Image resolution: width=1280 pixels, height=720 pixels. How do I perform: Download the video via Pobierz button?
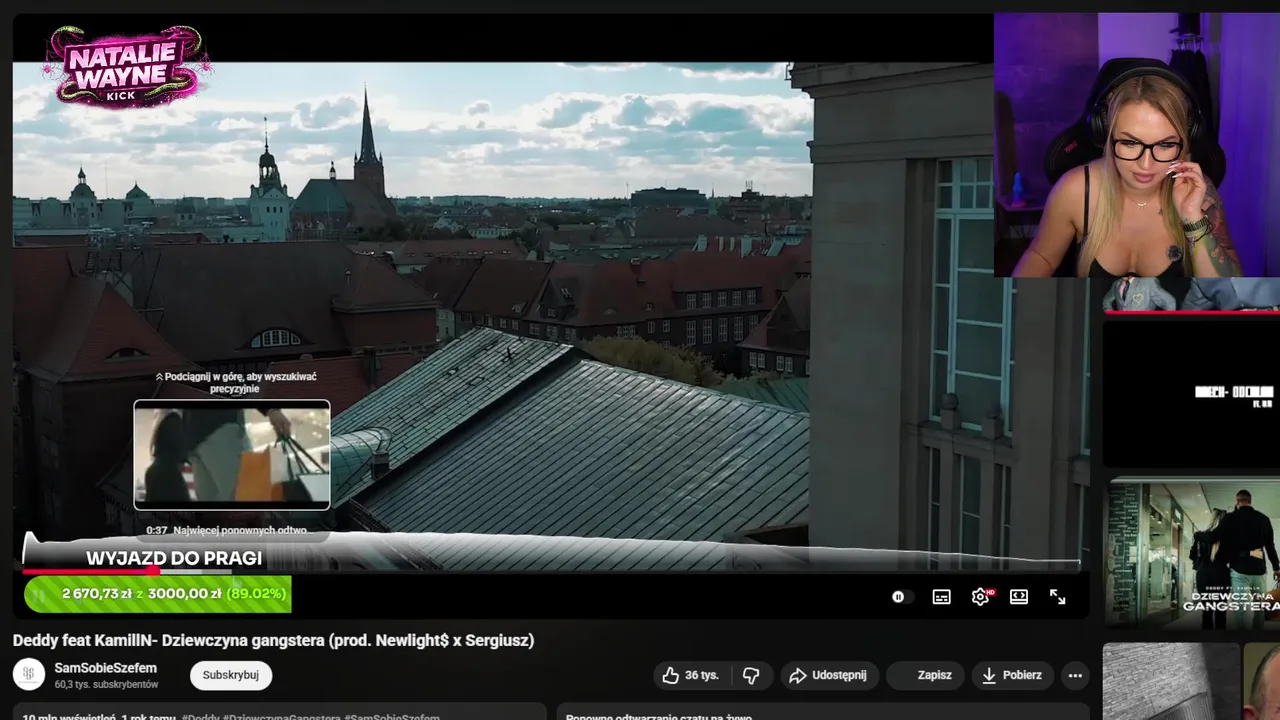point(1011,675)
